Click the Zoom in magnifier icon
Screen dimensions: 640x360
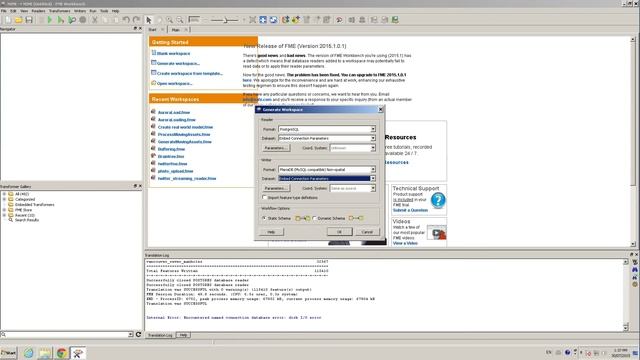tap(169, 20)
